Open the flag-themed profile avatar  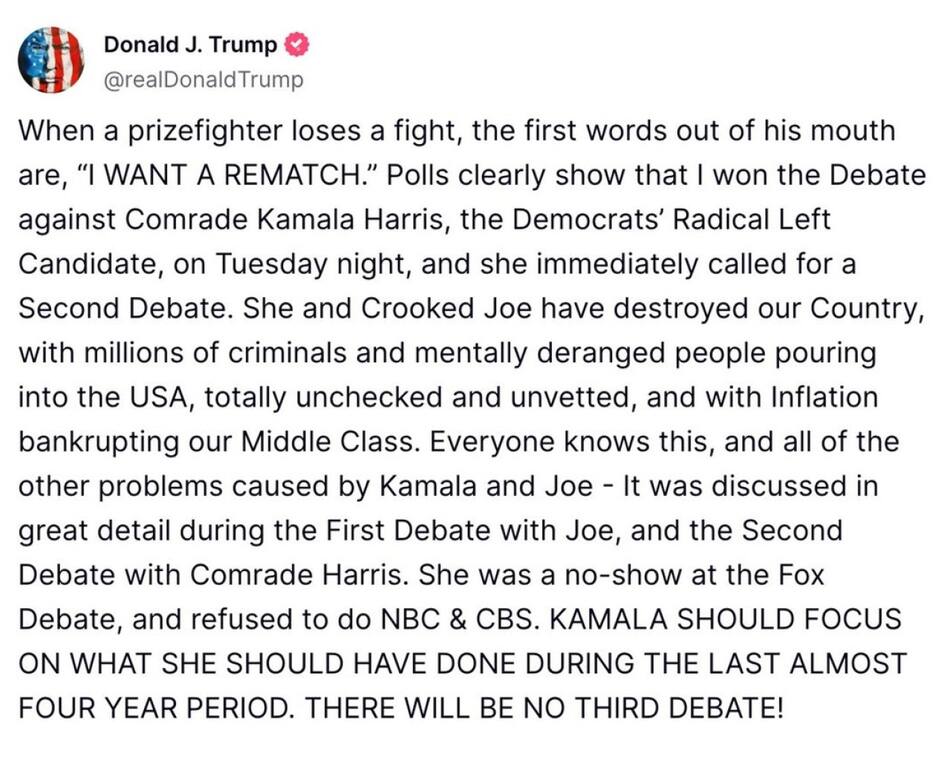coord(51,60)
